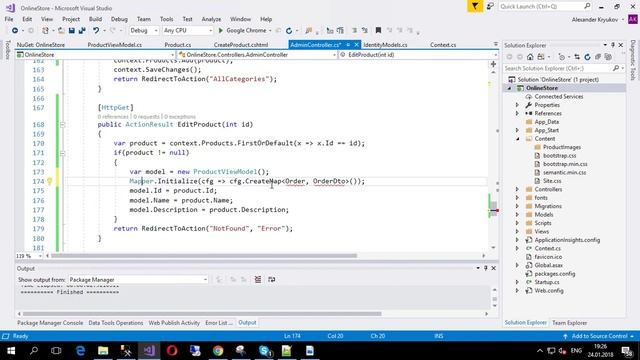
Task: Open the OnlineStore.Controllers.AdminController class dropdown
Action: click(257, 55)
